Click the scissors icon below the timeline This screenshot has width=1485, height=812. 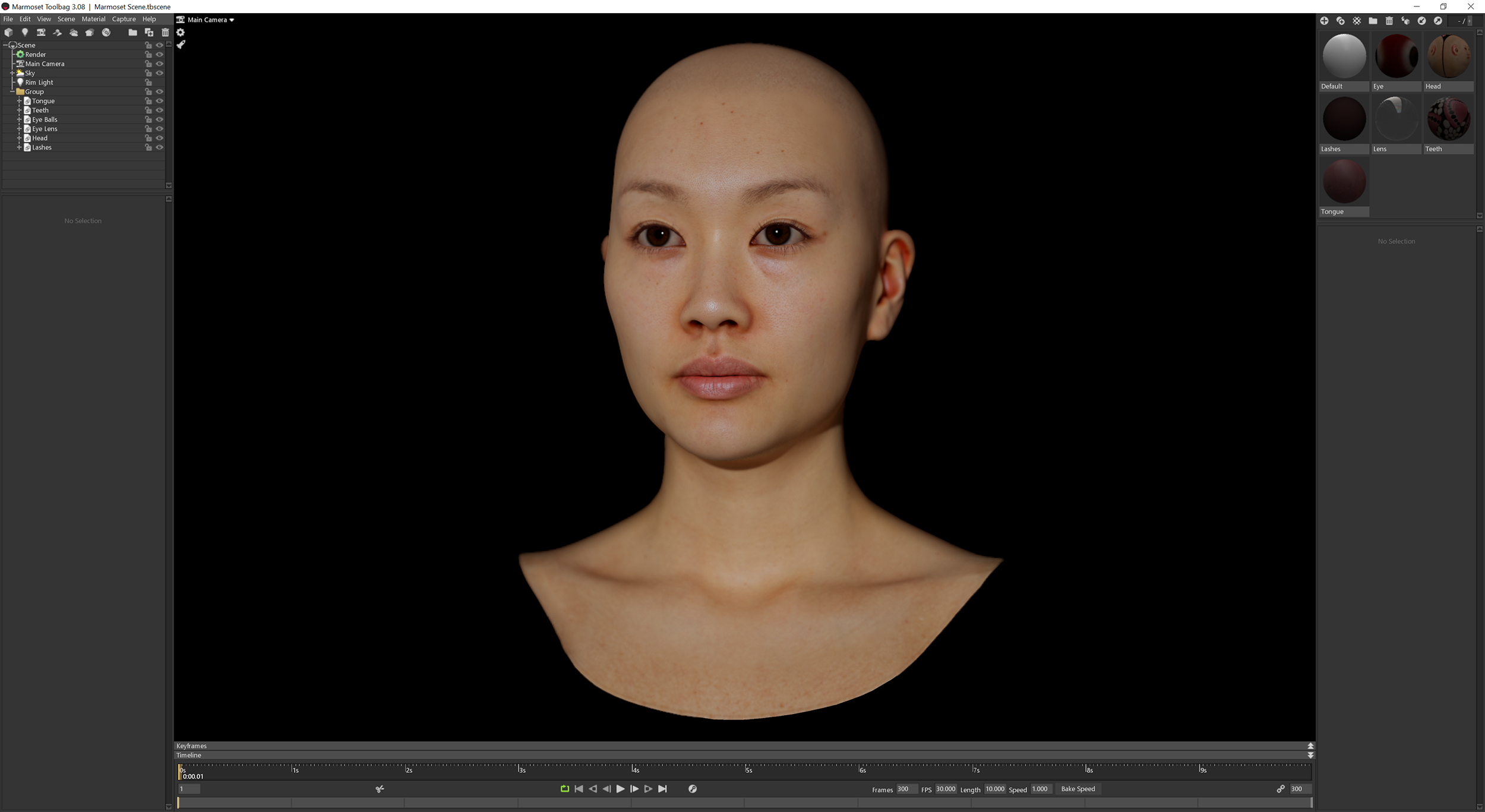coord(380,789)
